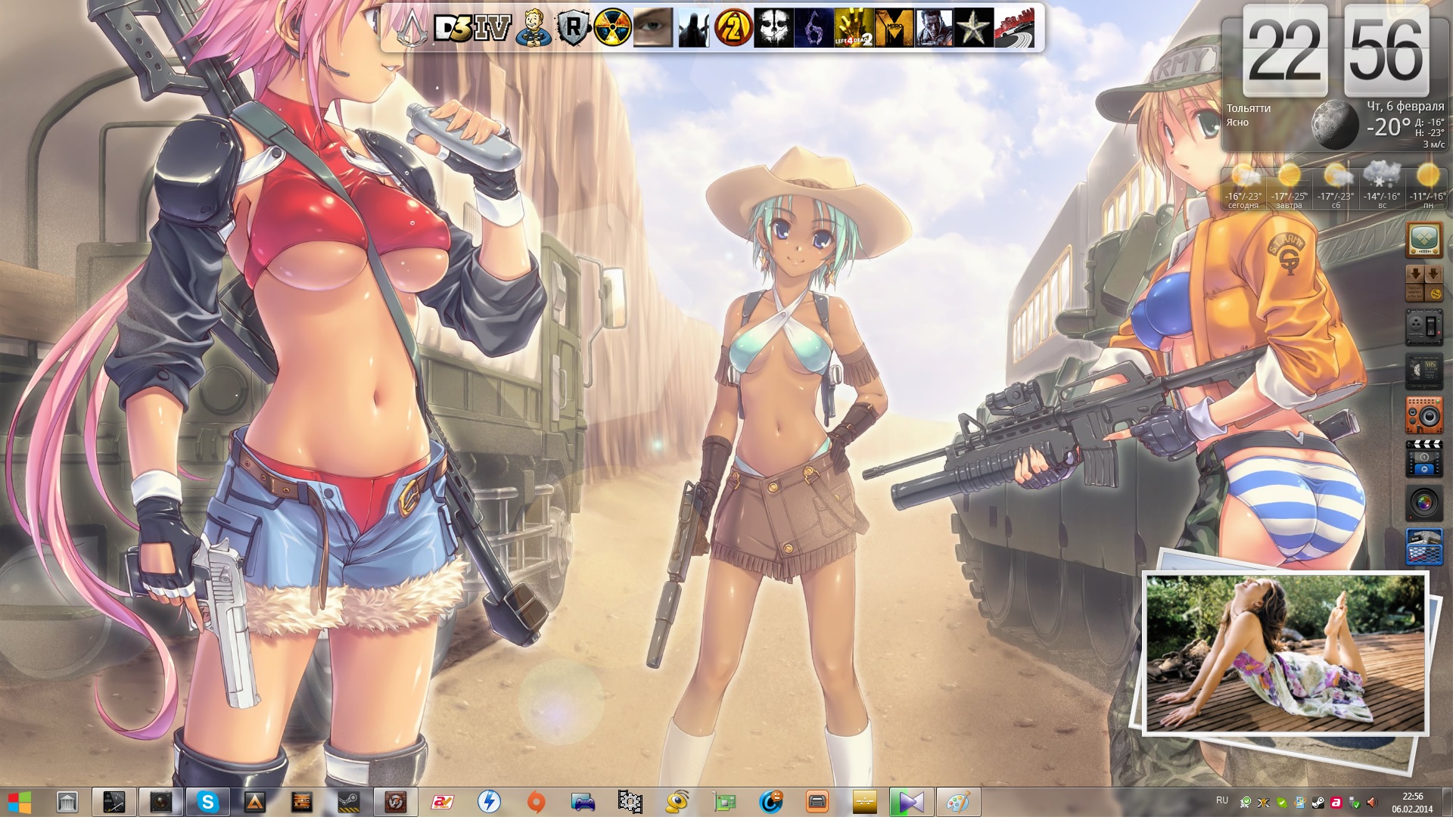This screenshot has width=1456, height=820.
Task: Launch the Metro game icon
Action: [894, 29]
